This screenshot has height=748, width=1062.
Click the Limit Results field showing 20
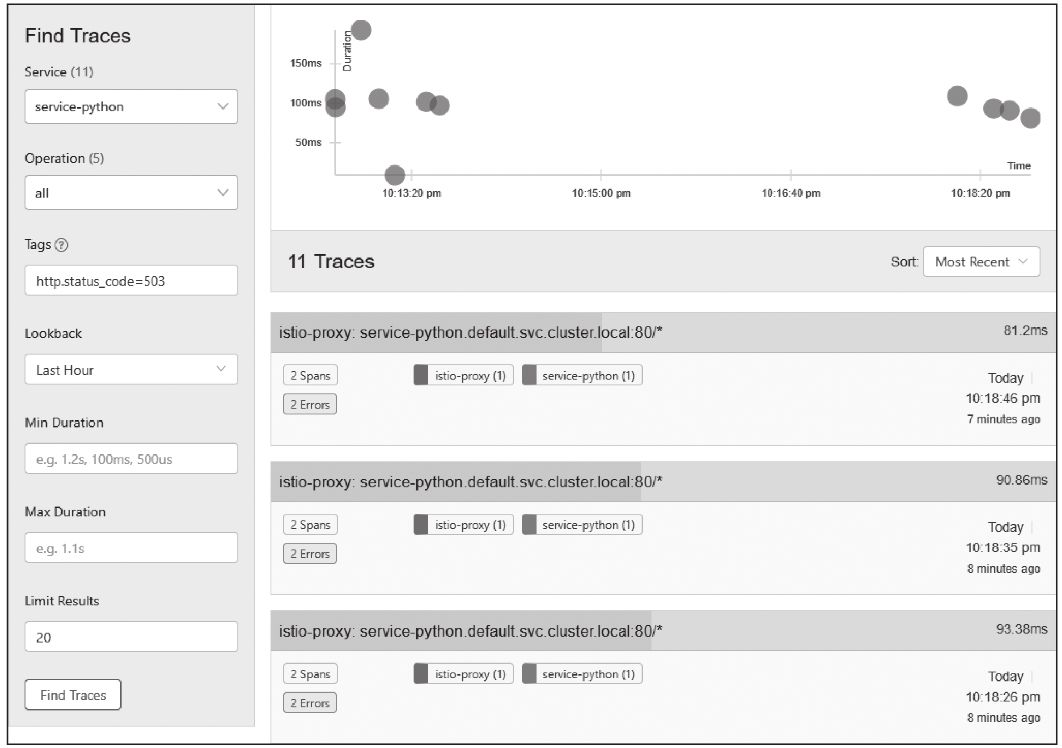[x=130, y=637]
